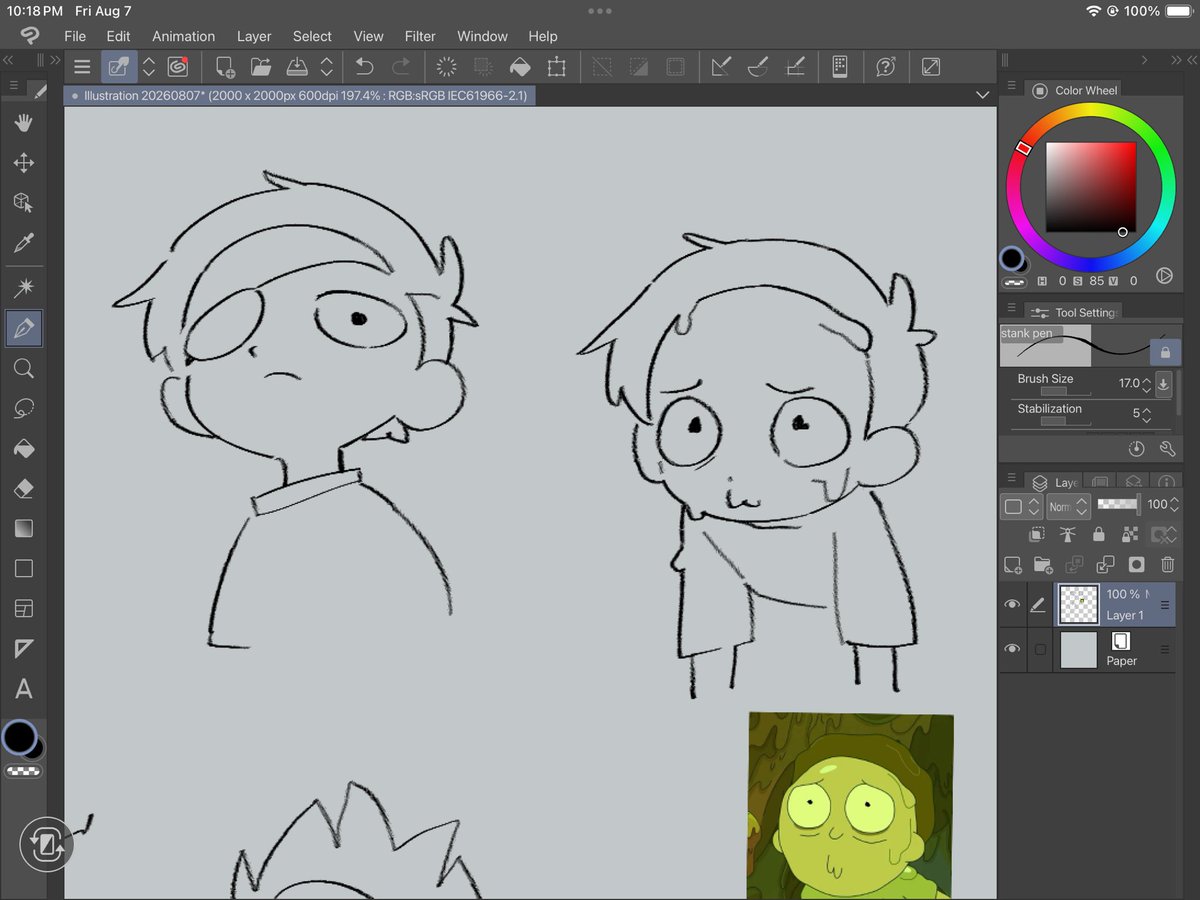The width and height of the screenshot is (1200, 900).
Task: Open the hamburger menu in command bar
Action: click(x=82, y=67)
